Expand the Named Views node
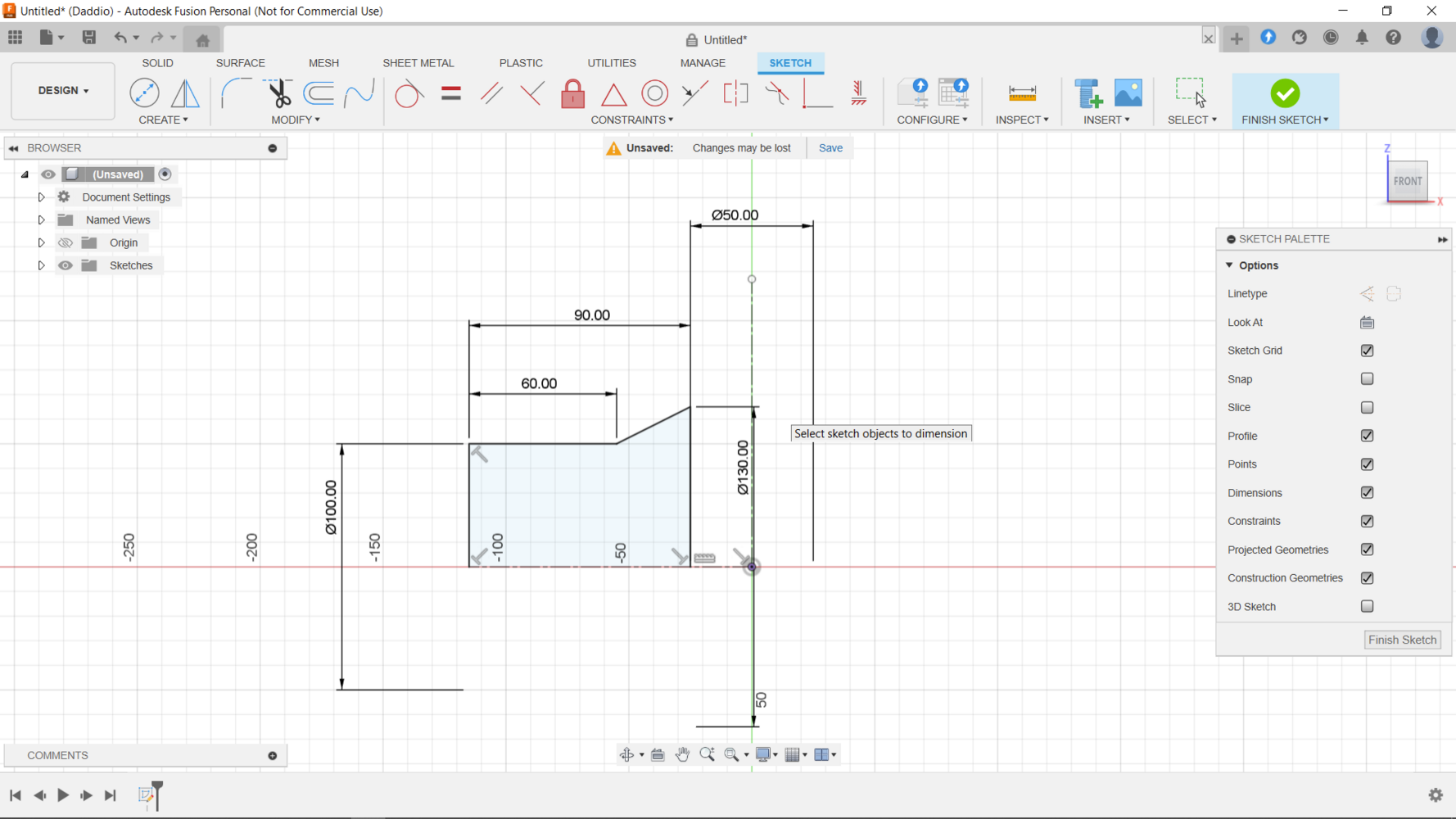This screenshot has width=1456, height=819. click(x=41, y=219)
